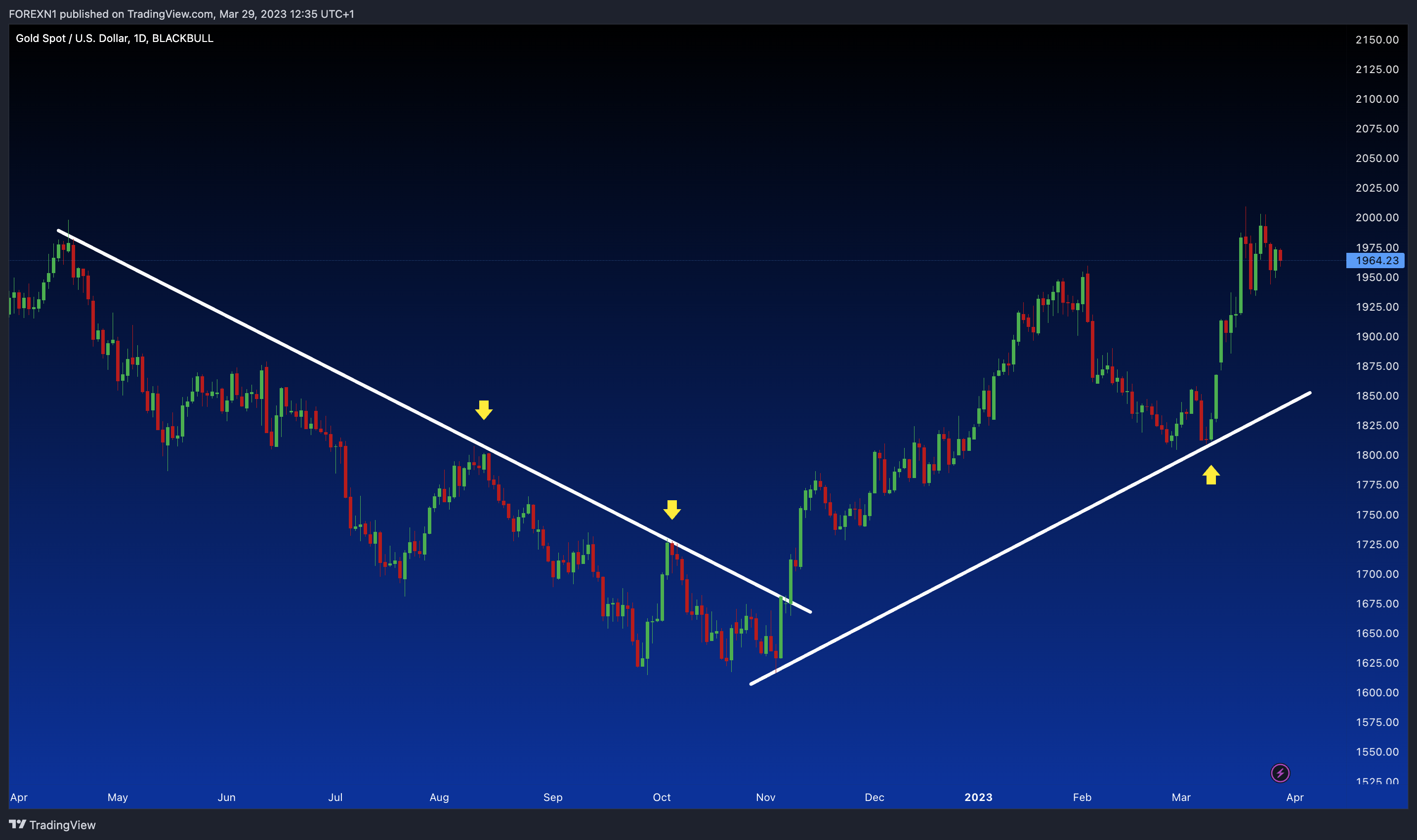1417x840 pixels.
Task: Click the 1950.00 price axis label
Action: pyautogui.click(x=1377, y=278)
